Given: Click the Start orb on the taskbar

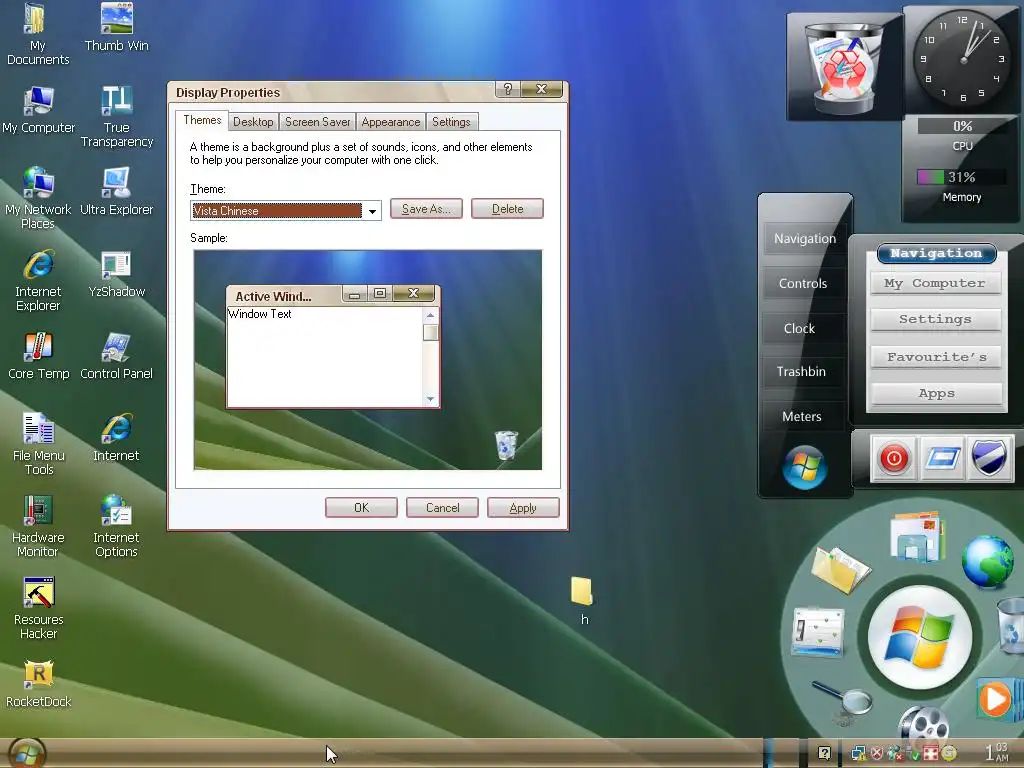Looking at the screenshot, I should pos(27,754).
